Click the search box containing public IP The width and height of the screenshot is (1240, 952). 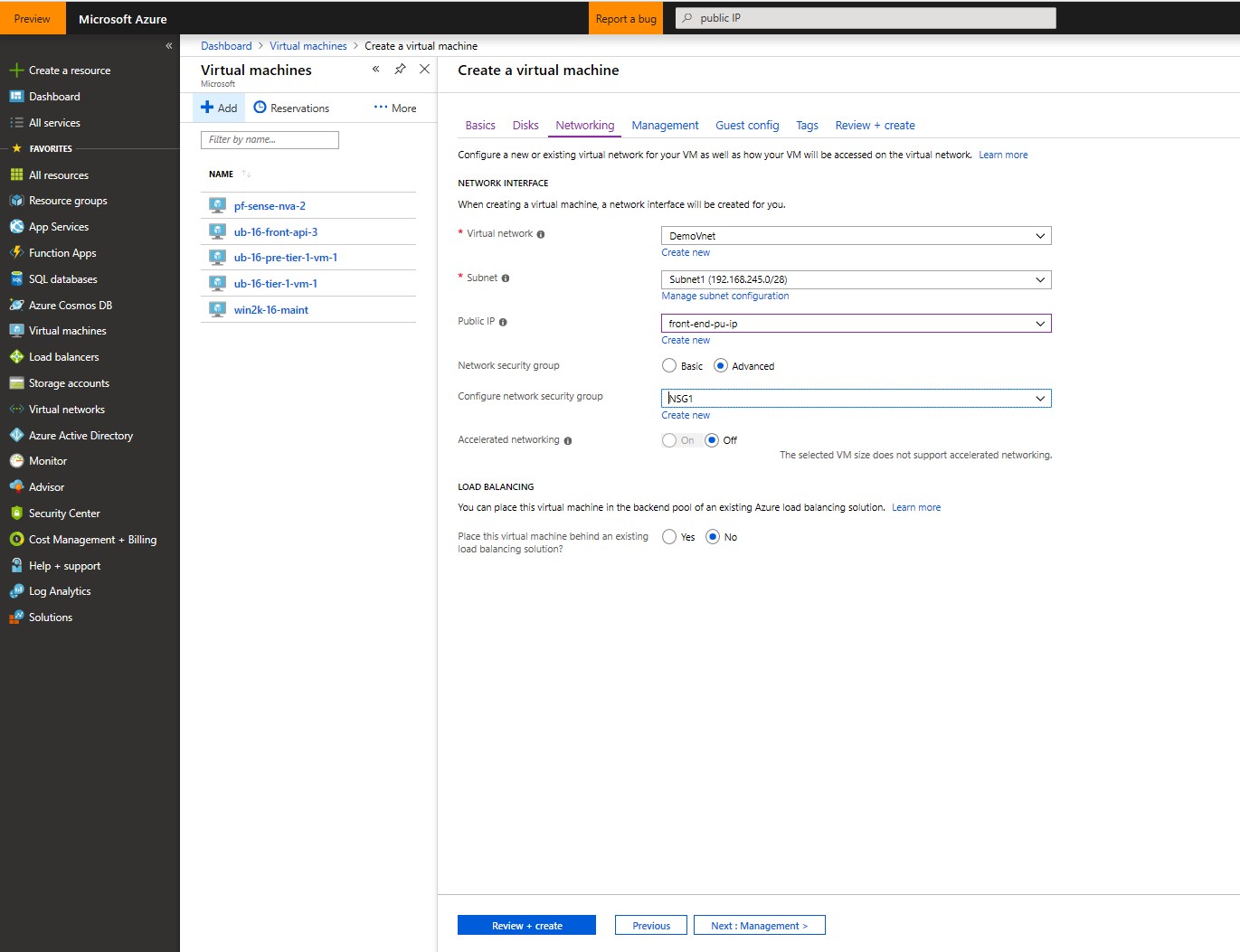(866, 18)
